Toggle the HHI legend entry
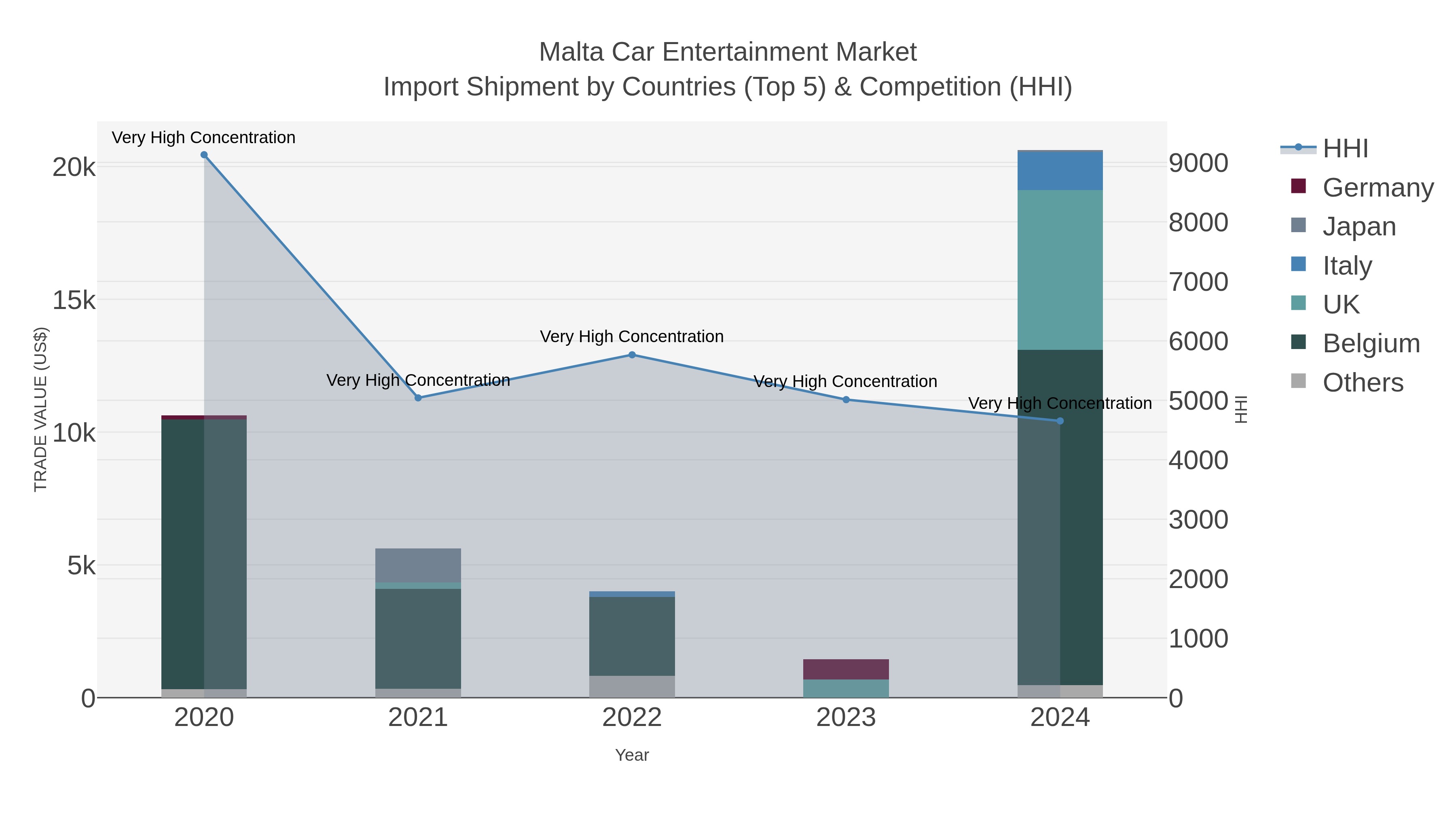1456x819 pixels. click(x=1324, y=149)
